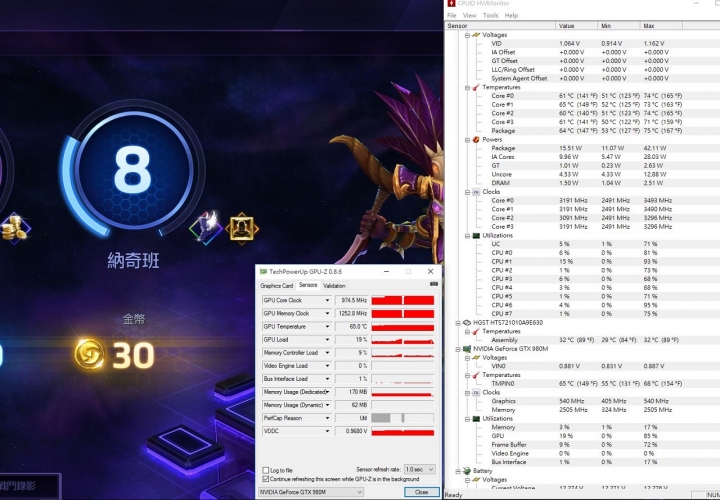Image resolution: width=720 pixels, height=500 pixels.
Task: Click the Value column header in HWMonitor
Action: click(x=577, y=26)
